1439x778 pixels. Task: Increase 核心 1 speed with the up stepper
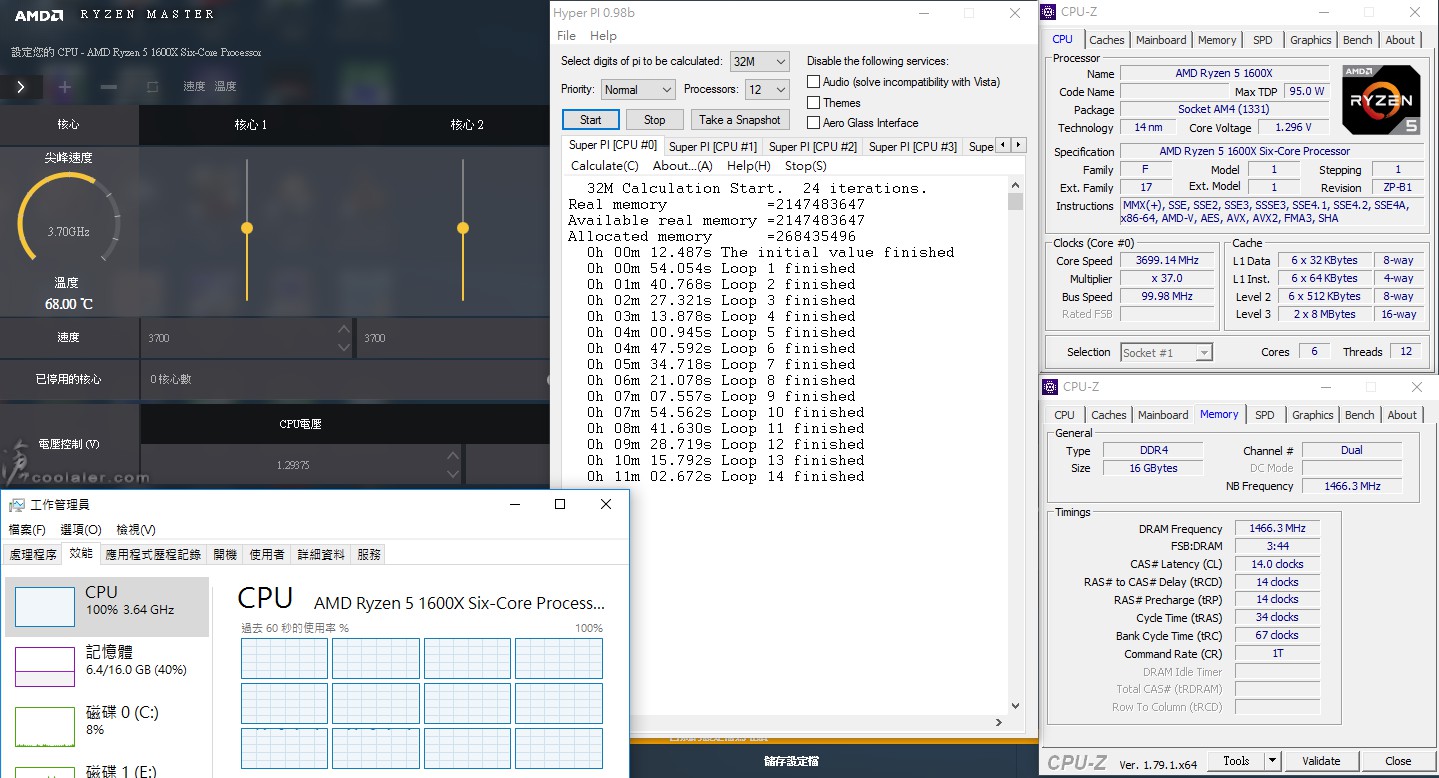click(344, 329)
